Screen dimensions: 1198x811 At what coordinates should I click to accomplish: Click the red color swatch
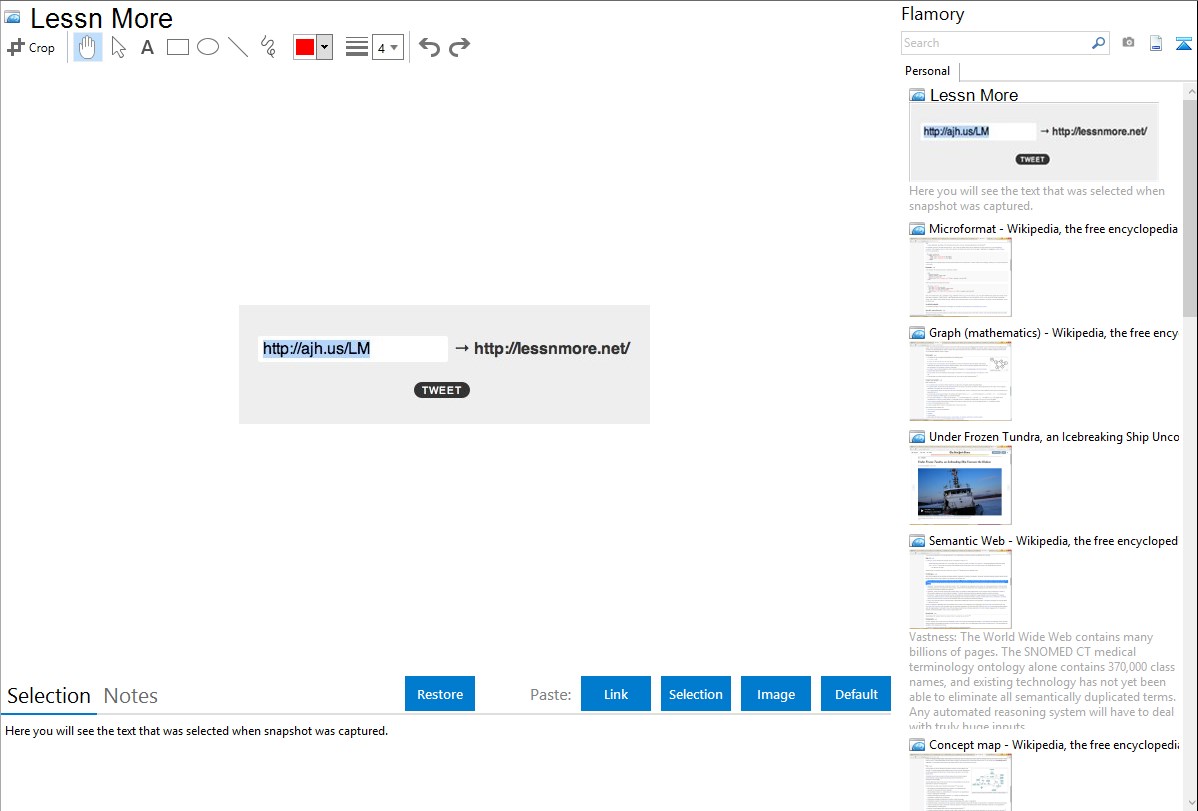[305, 47]
